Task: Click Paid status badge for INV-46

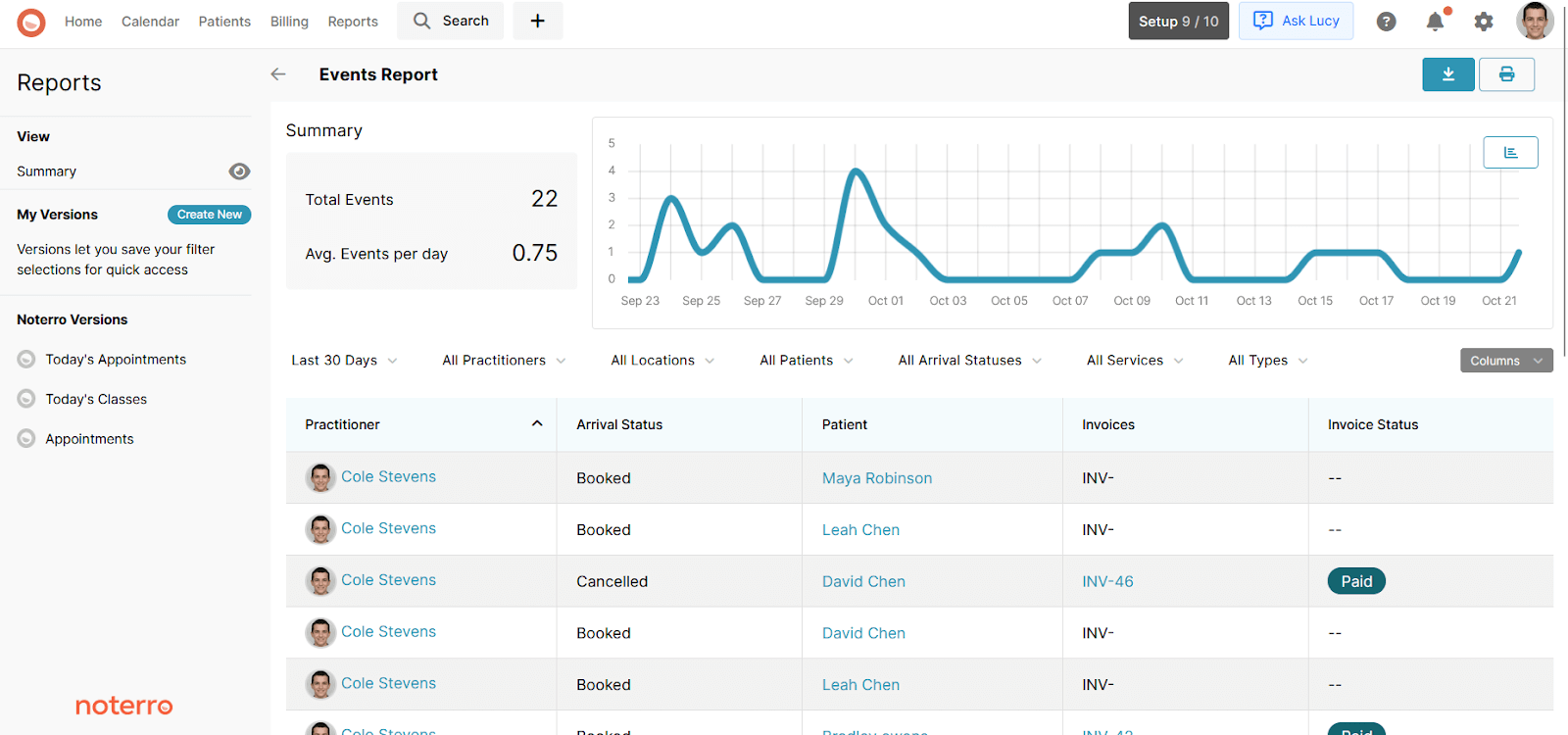Action: click(x=1356, y=581)
